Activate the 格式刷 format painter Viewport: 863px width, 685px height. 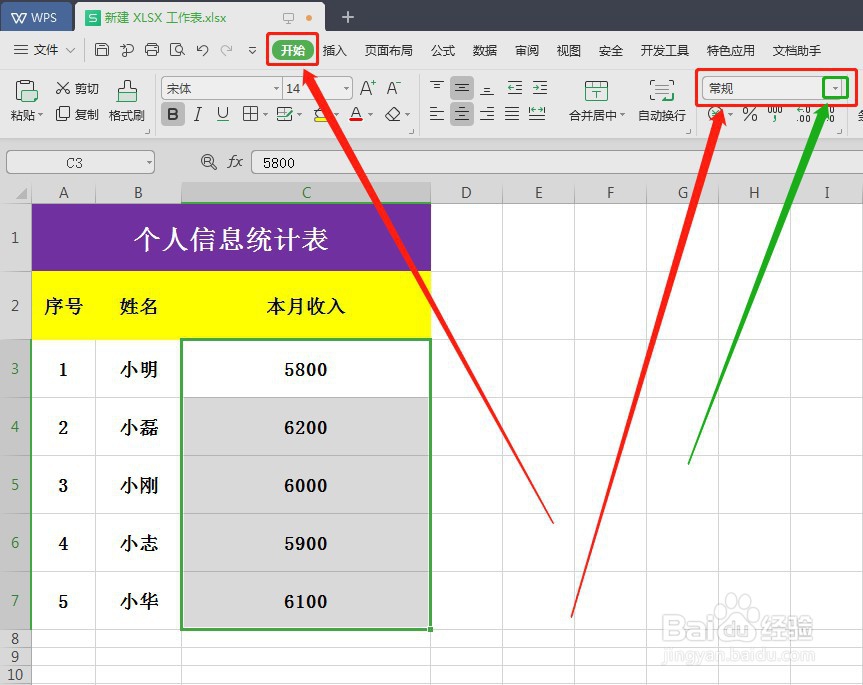pos(126,95)
